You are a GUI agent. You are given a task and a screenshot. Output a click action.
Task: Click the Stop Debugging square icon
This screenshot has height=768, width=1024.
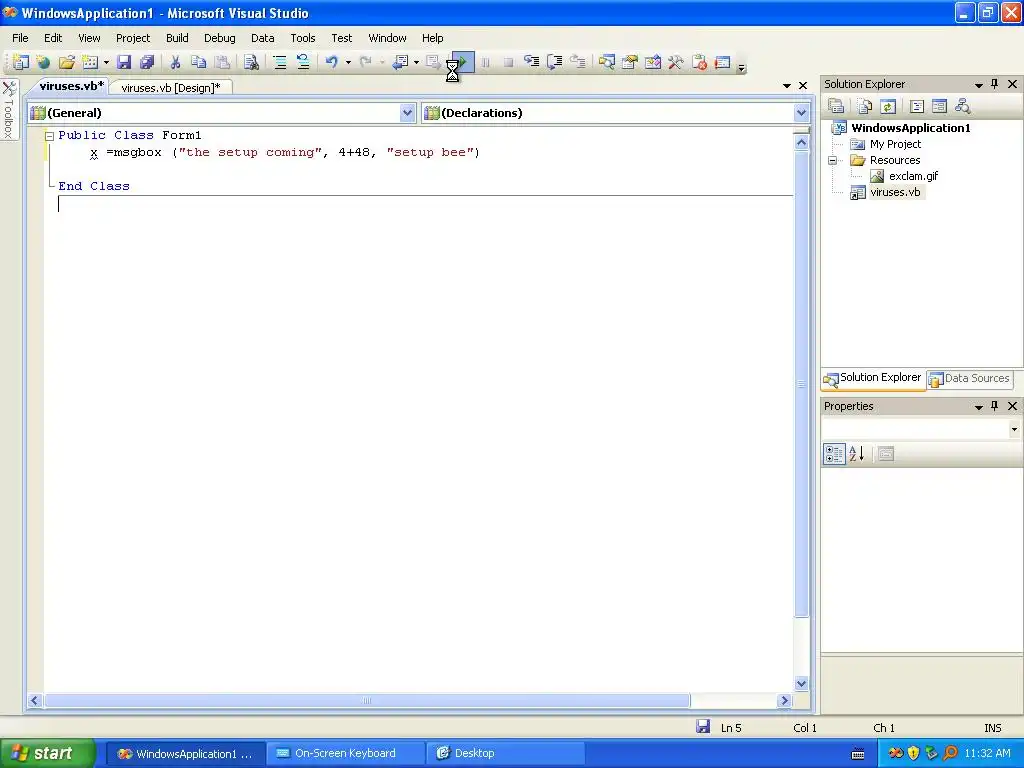(x=508, y=63)
